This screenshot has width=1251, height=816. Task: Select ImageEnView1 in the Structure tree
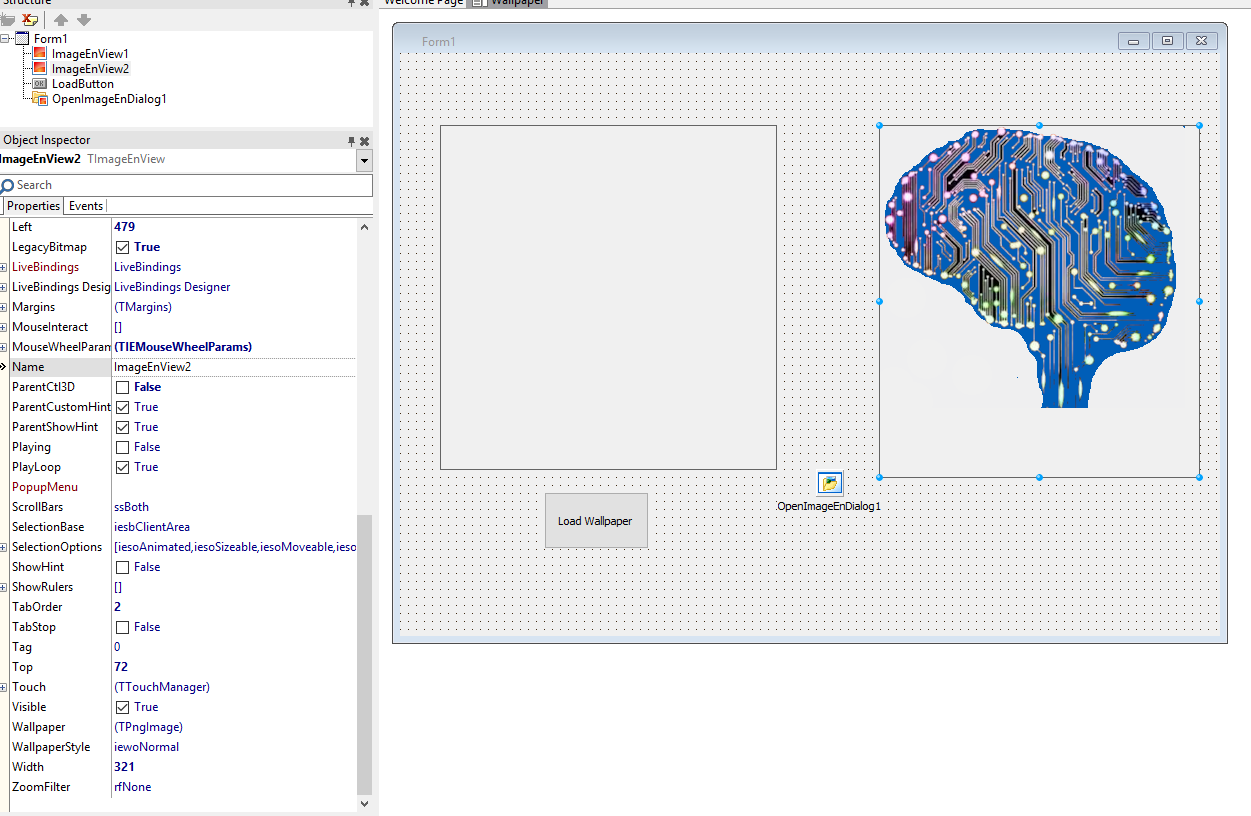pos(90,53)
